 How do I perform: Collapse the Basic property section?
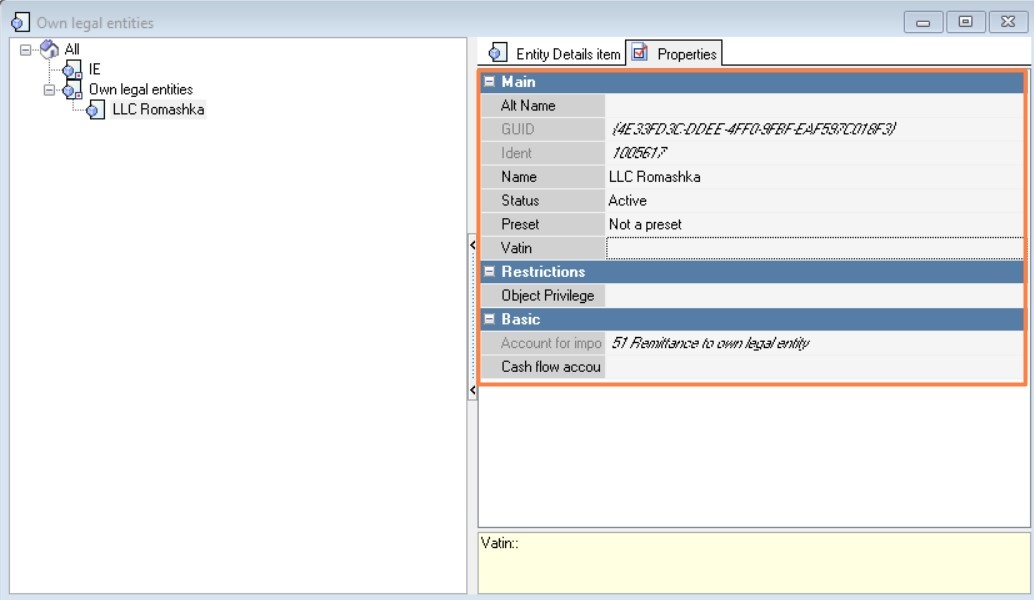pos(489,319)
